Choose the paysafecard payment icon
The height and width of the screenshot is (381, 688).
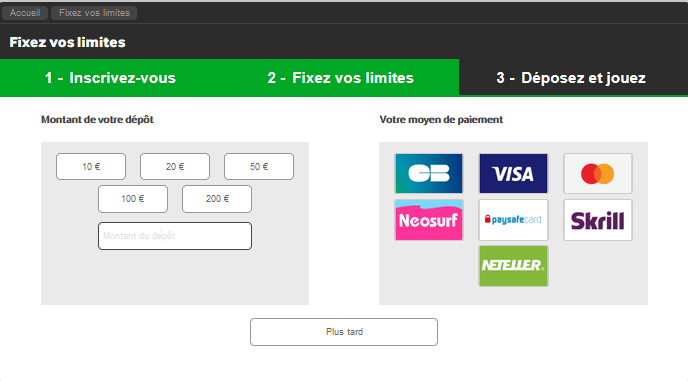pyautogui.click(x=513, y=220)
